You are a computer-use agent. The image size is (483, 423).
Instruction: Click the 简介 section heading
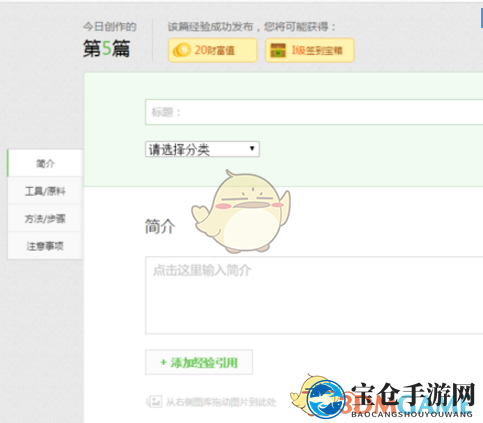(160, 226)
